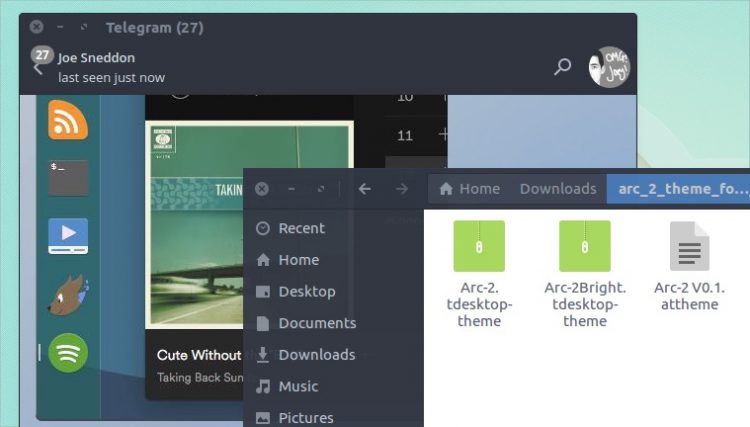750x427 pixels.
Task: Open Joe Sneddon chat header name
Action: click(96, 58)
